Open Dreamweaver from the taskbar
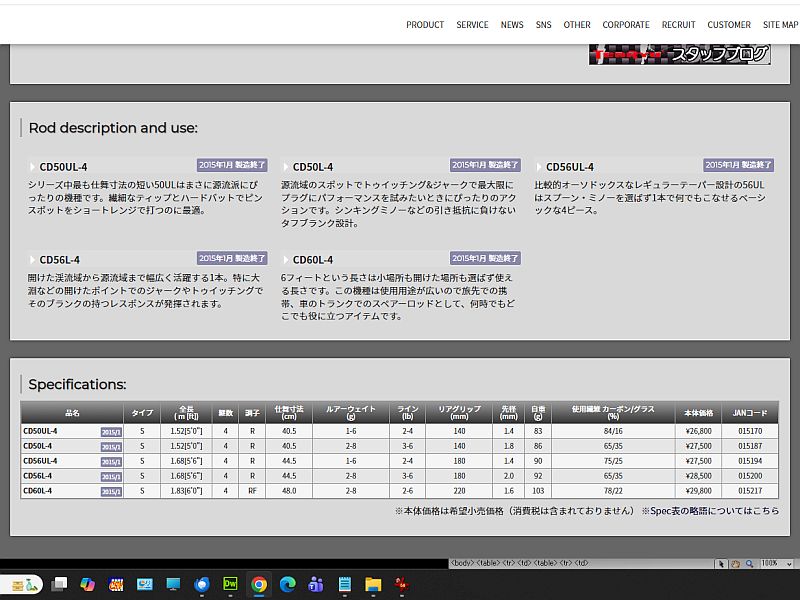This screenshot has width=800, height=600. point(230,584)
